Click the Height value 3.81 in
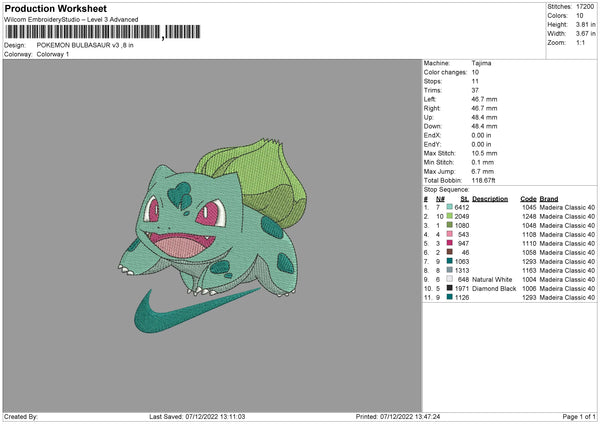The height and width of the screenshot is (424, 600). click(x=585, y=24)
